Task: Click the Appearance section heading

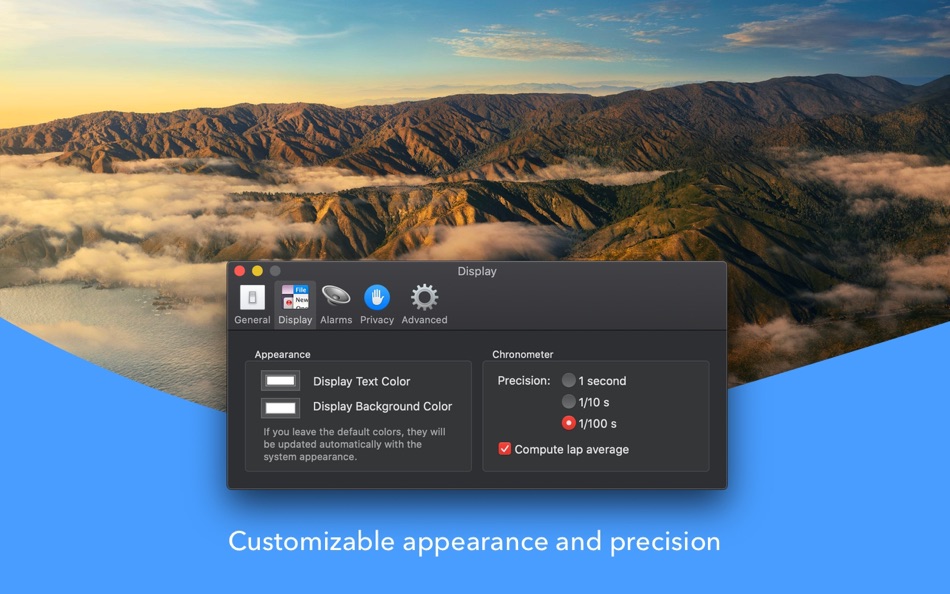Action: tap(282, 355)
